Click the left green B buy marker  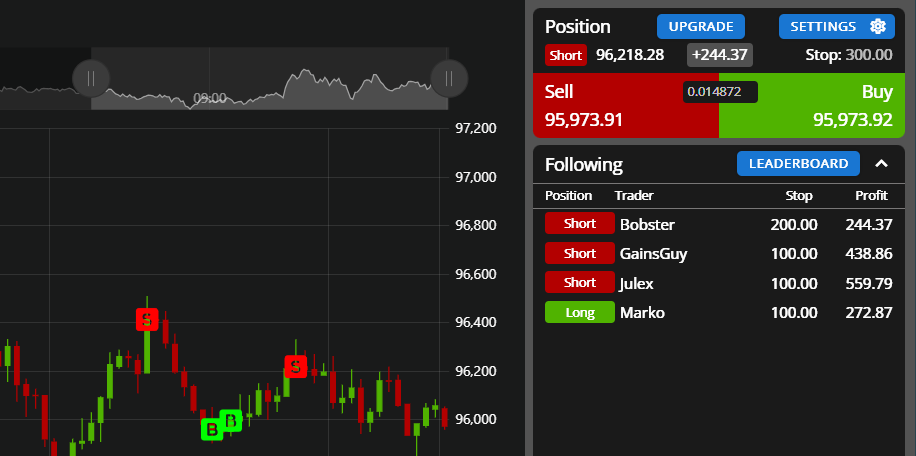[212, 430]
